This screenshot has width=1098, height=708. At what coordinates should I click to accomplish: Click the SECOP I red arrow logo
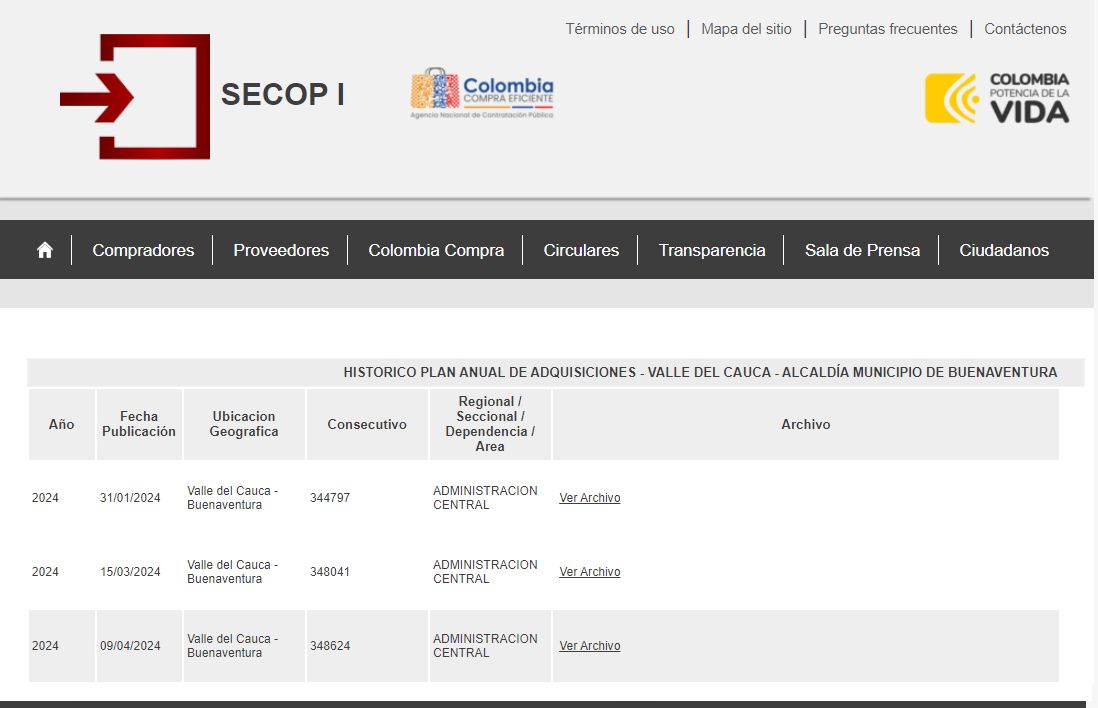tap(135, 97)
